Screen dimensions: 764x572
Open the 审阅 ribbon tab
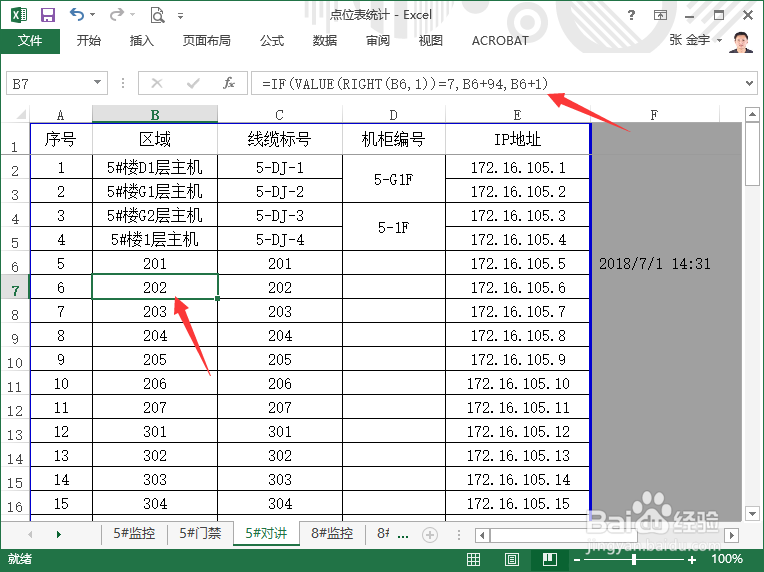(x=378, y=41)
